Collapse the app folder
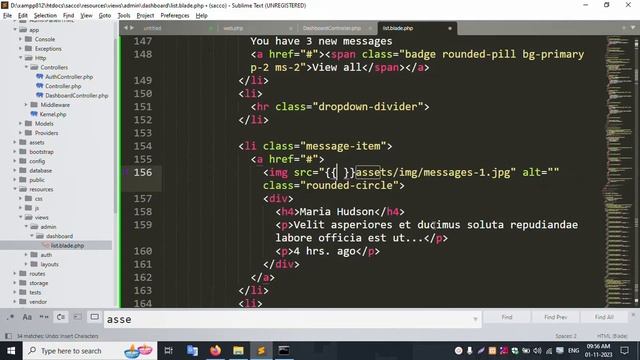This screenshot has height=360, width=640. tap(16, 30)
